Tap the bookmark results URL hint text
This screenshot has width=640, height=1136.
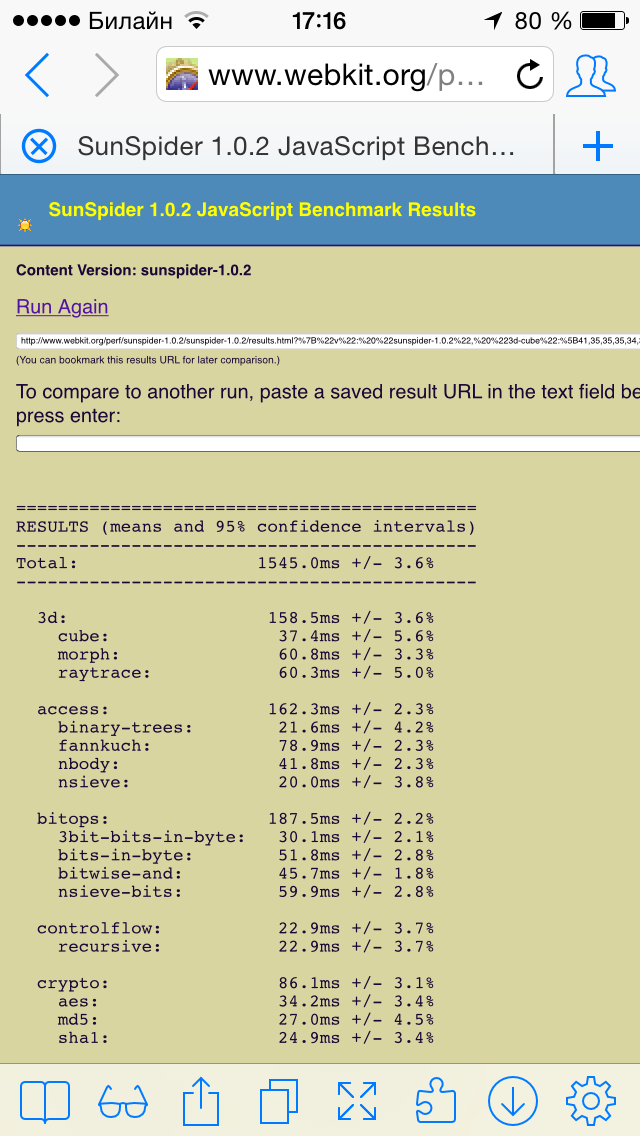148,359
